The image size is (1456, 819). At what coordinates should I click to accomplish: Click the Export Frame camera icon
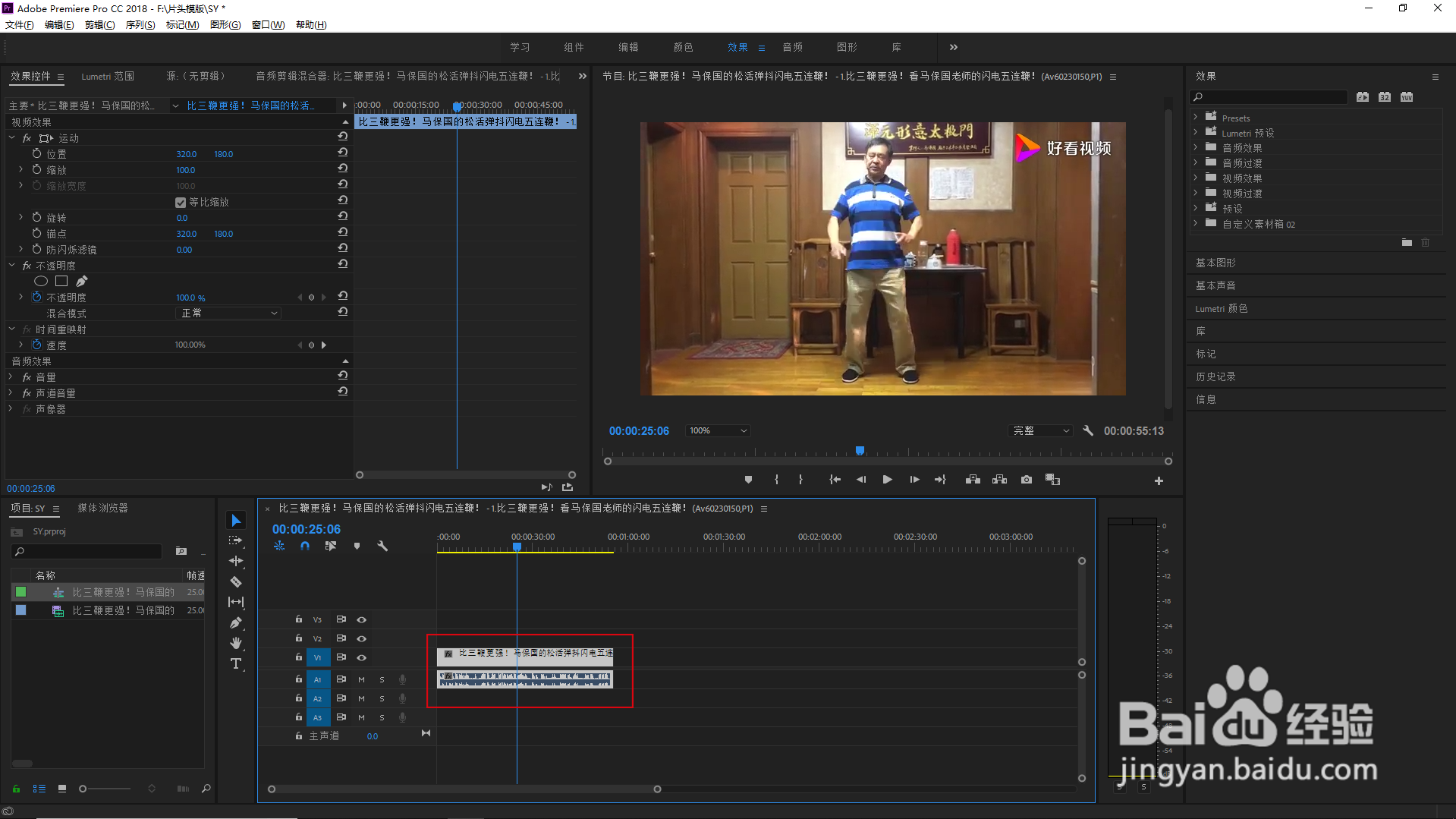point(1026,480)
